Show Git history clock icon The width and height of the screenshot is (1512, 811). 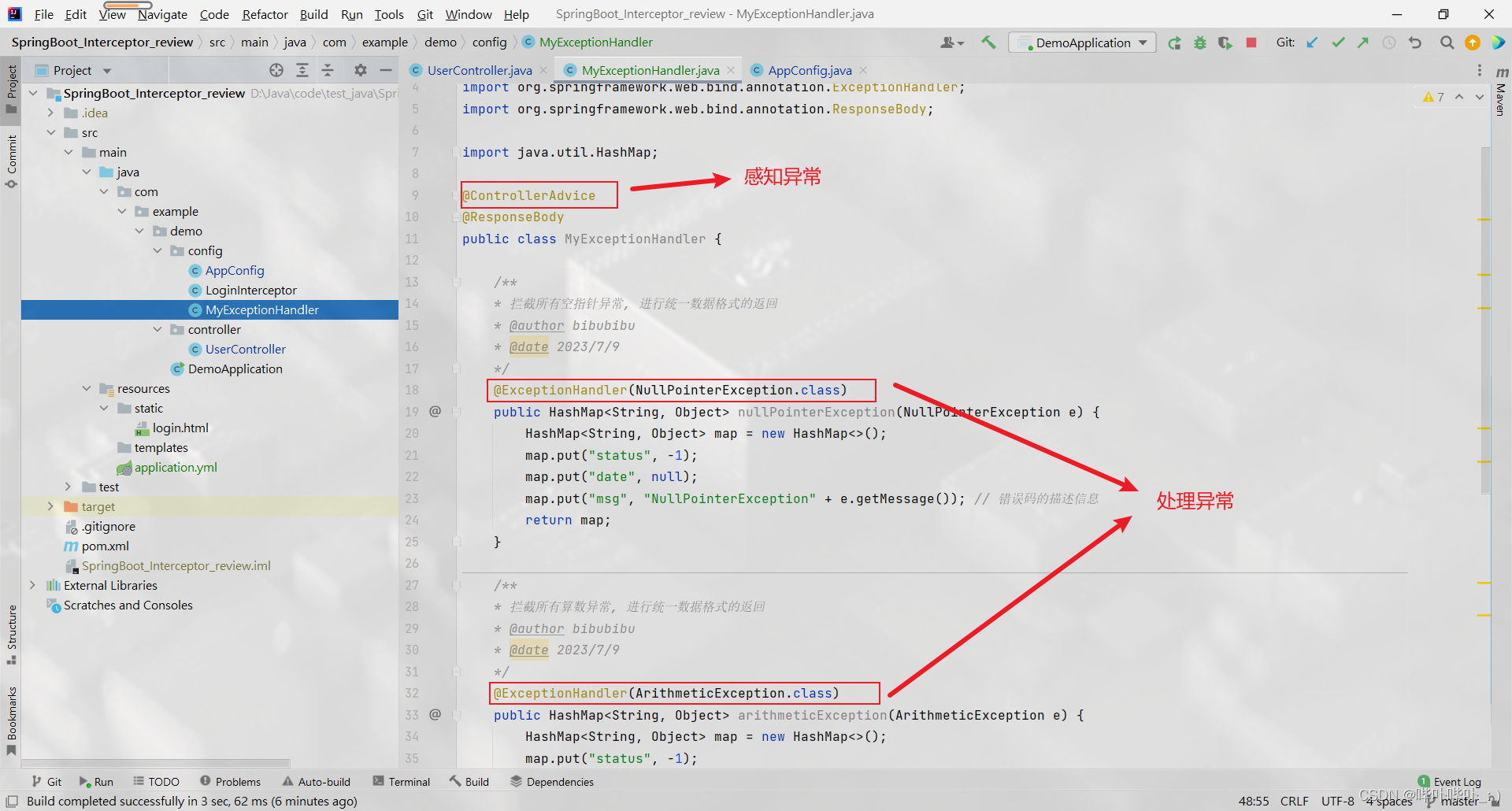pos(1389,43)
